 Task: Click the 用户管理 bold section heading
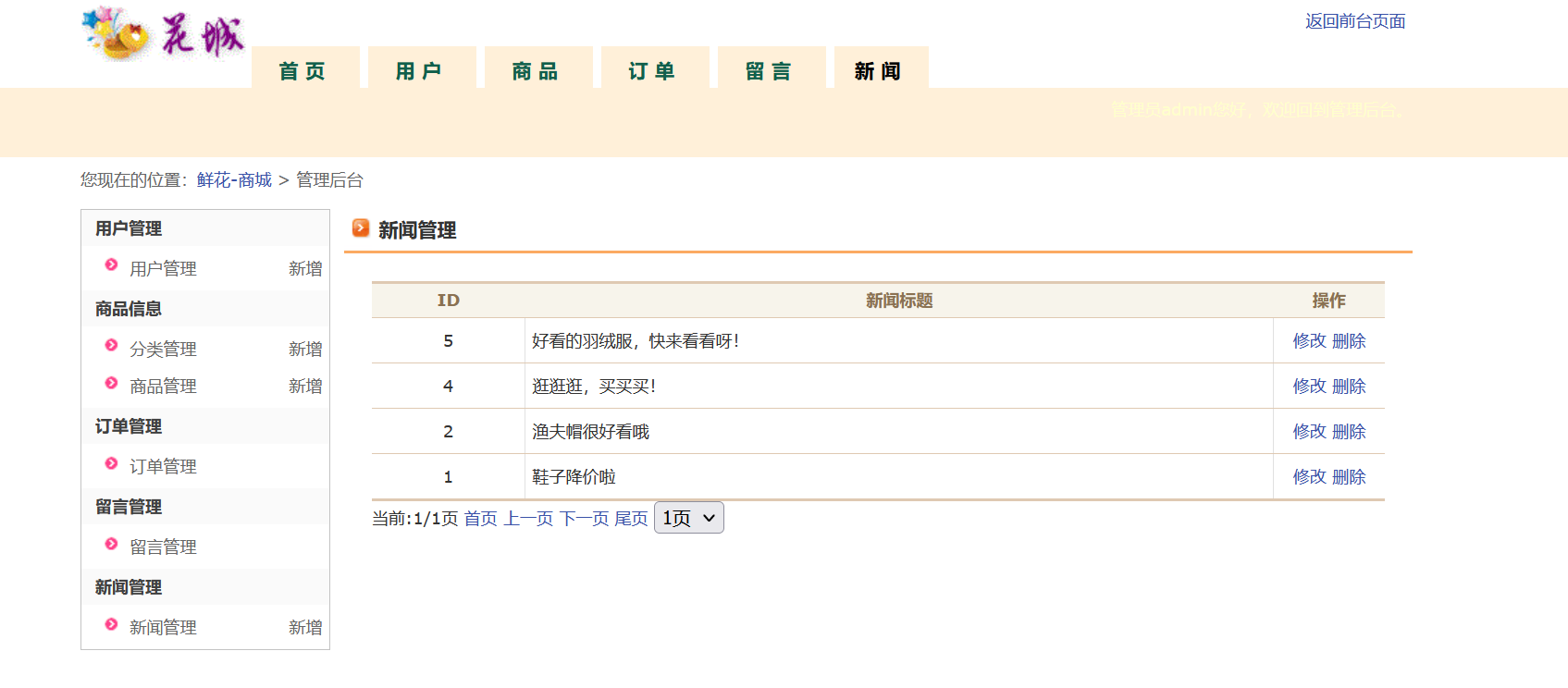[129, 228]
